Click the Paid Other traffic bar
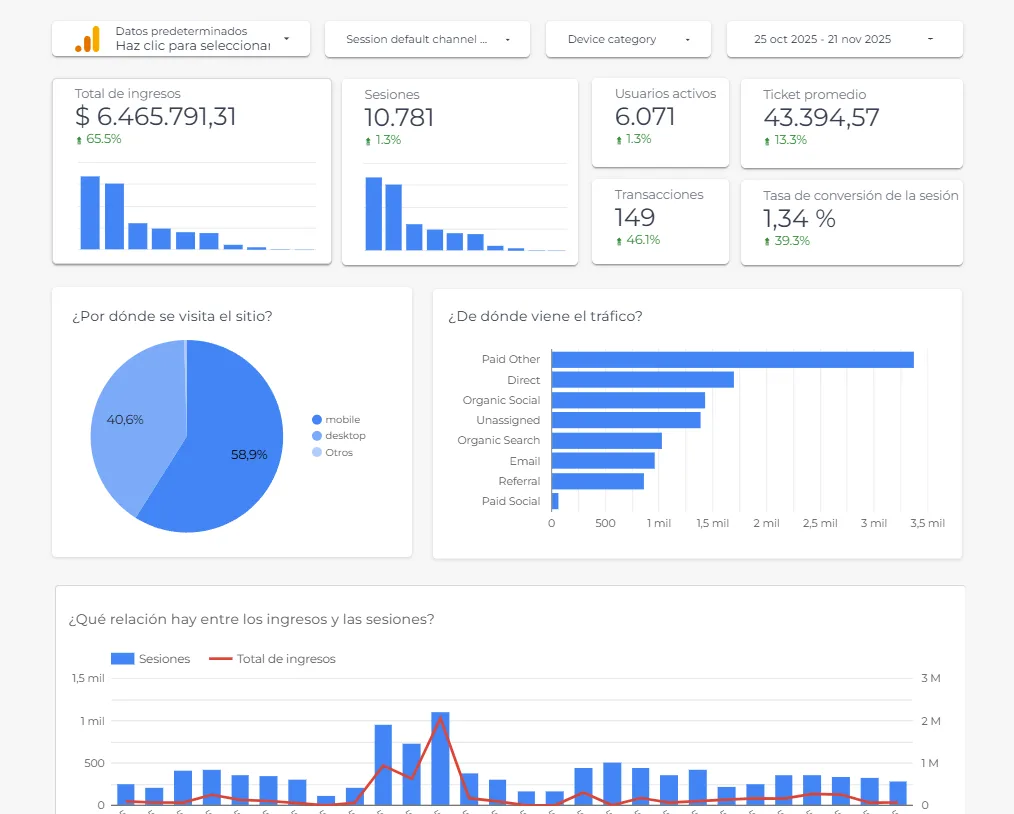The width and height of the screenshot is (1014, 814). pos(733,359)
